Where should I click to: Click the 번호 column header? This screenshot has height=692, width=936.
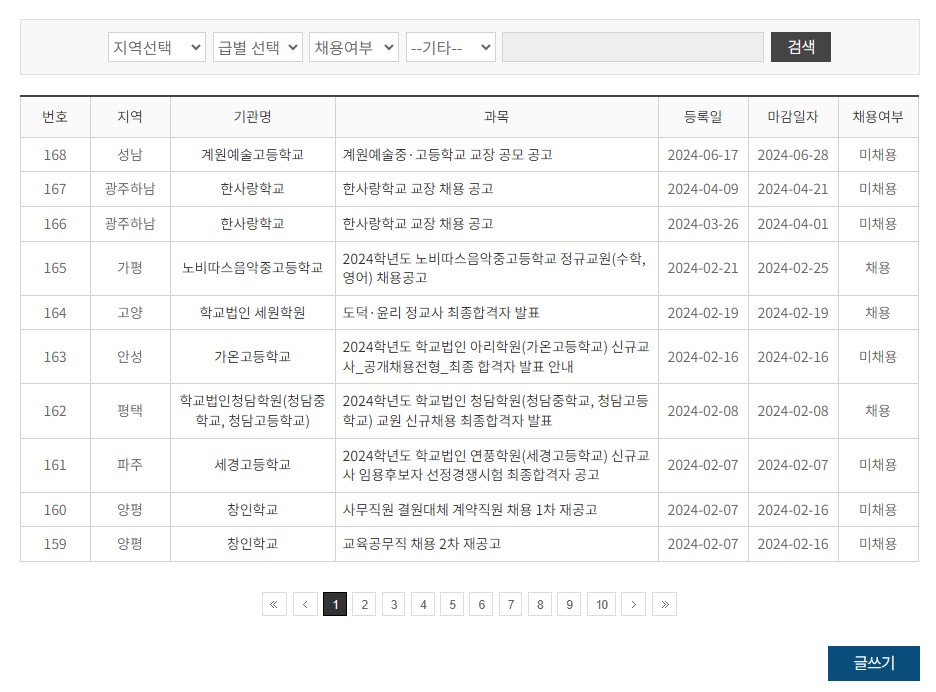point(55,116)
